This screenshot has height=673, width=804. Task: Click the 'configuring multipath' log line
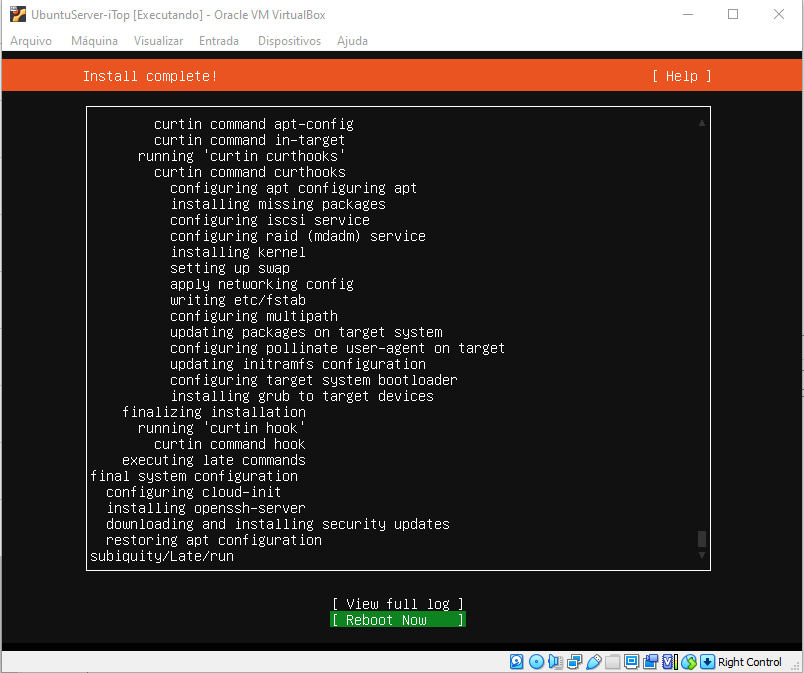coord(254,316)
